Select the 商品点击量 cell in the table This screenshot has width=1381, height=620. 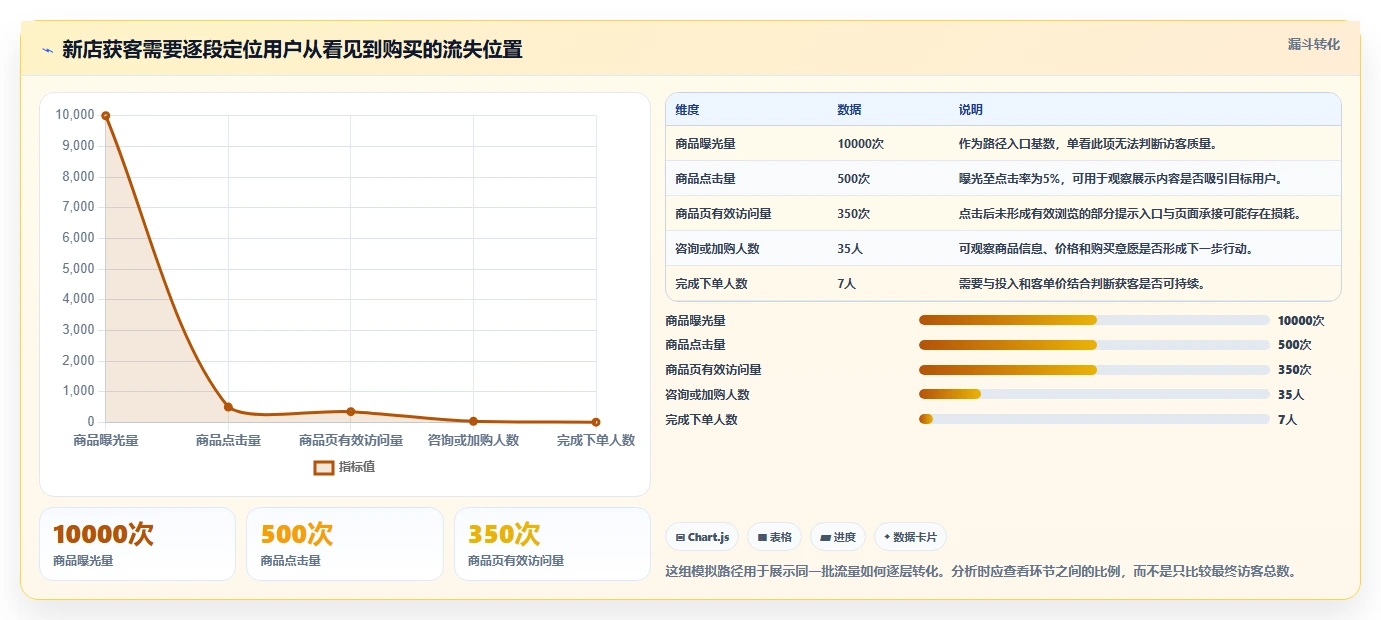point(705,179)
